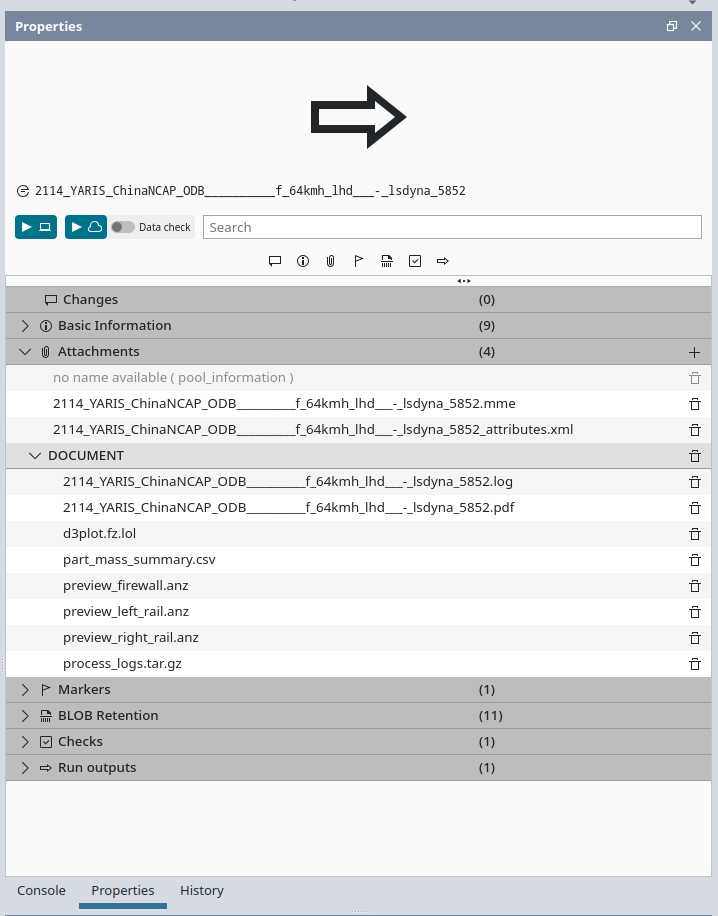Jump to Run outputs via arrow toolbar icon
The image size is (718, 916).
pos(443,261)
